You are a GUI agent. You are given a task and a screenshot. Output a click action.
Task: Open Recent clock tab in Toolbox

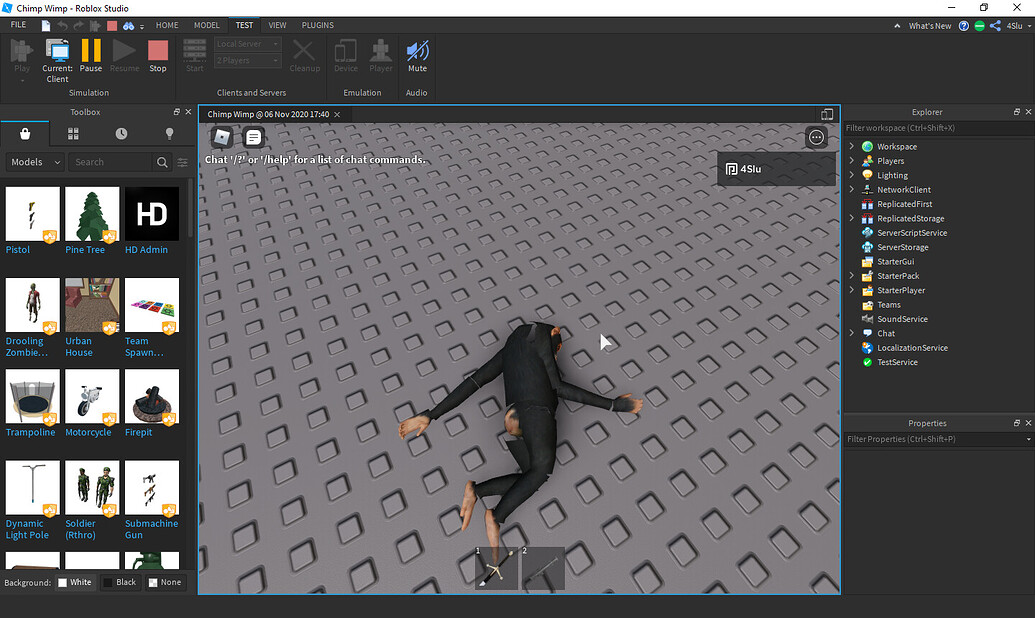(x=121, y=134)
